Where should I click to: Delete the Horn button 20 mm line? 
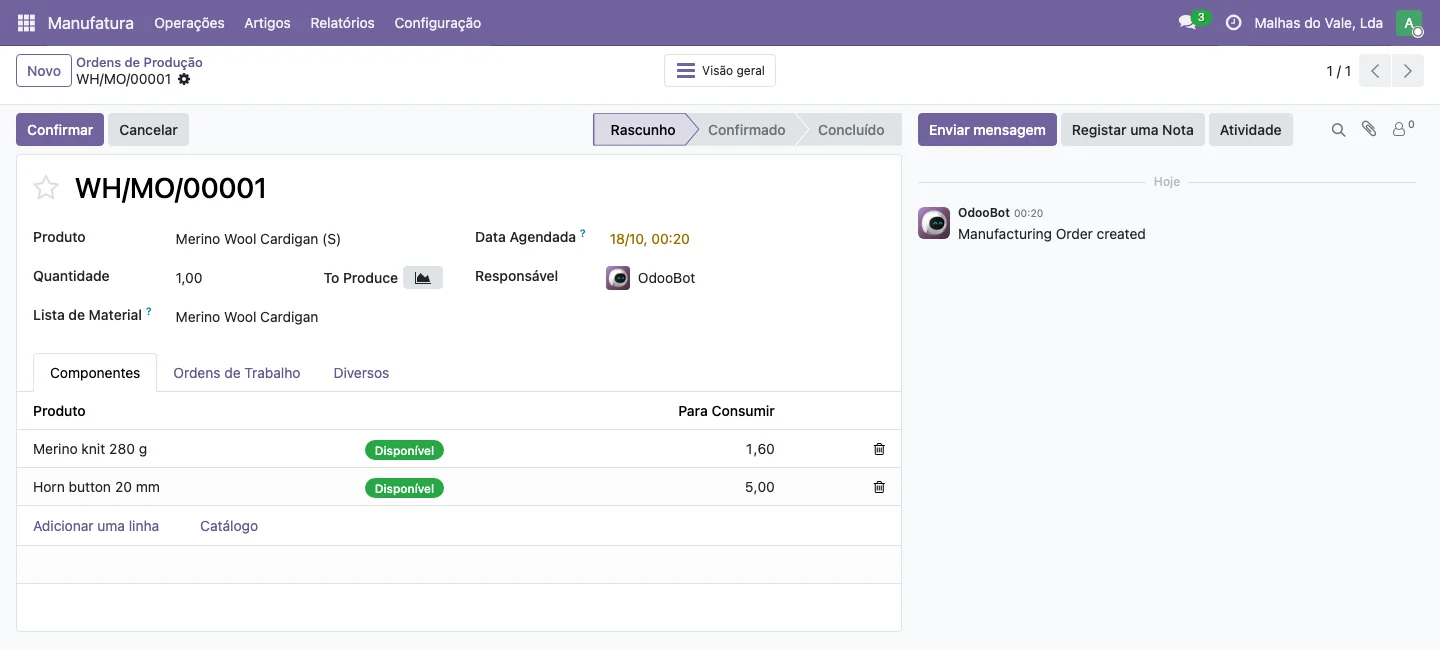coord(879,487)
